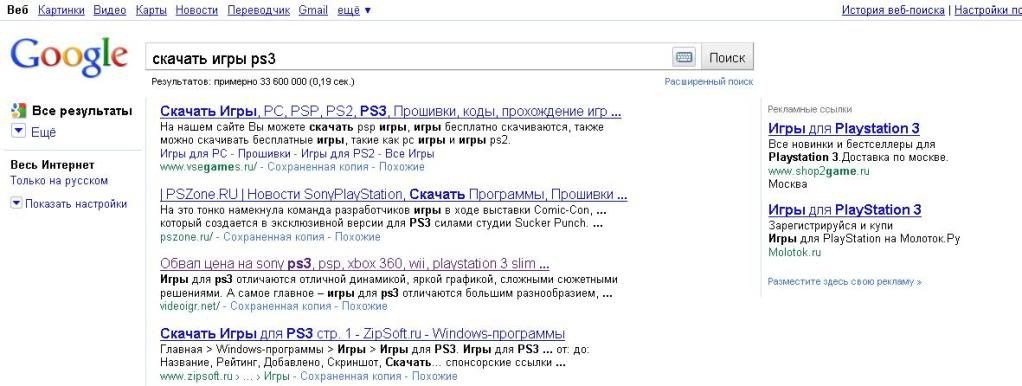Screen dimensions: 1022x386
Task: Select the 'Веб' top bar item
Action: pos(17,10)
